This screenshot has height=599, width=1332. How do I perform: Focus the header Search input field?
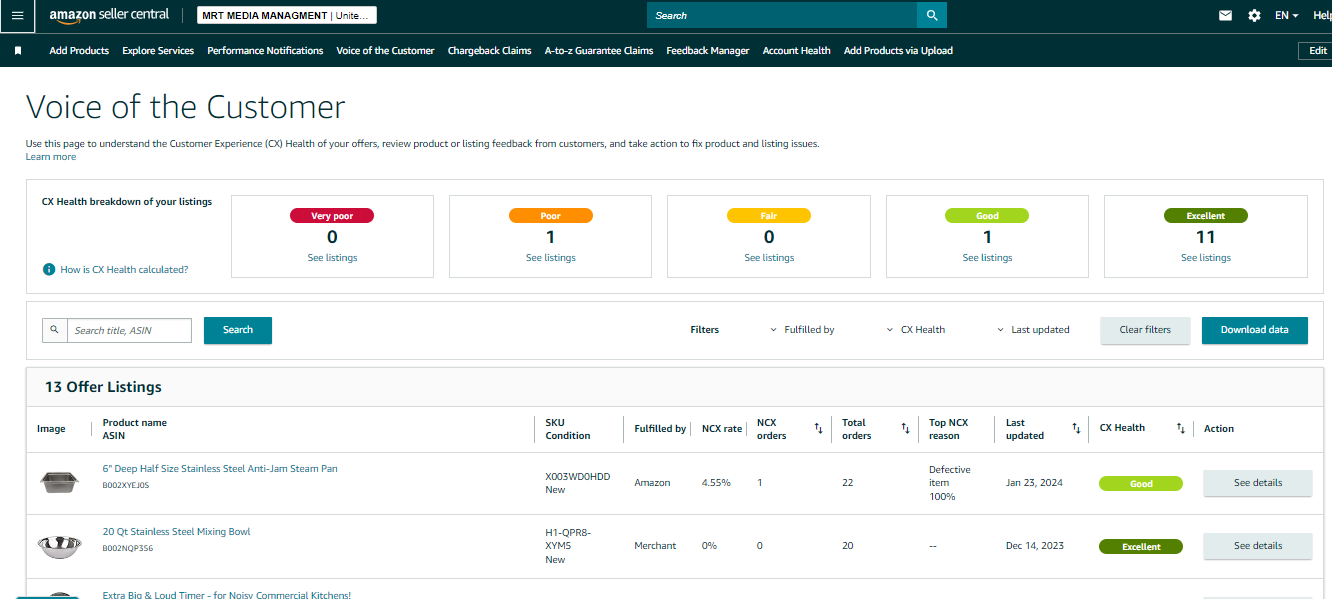point(782,15)
